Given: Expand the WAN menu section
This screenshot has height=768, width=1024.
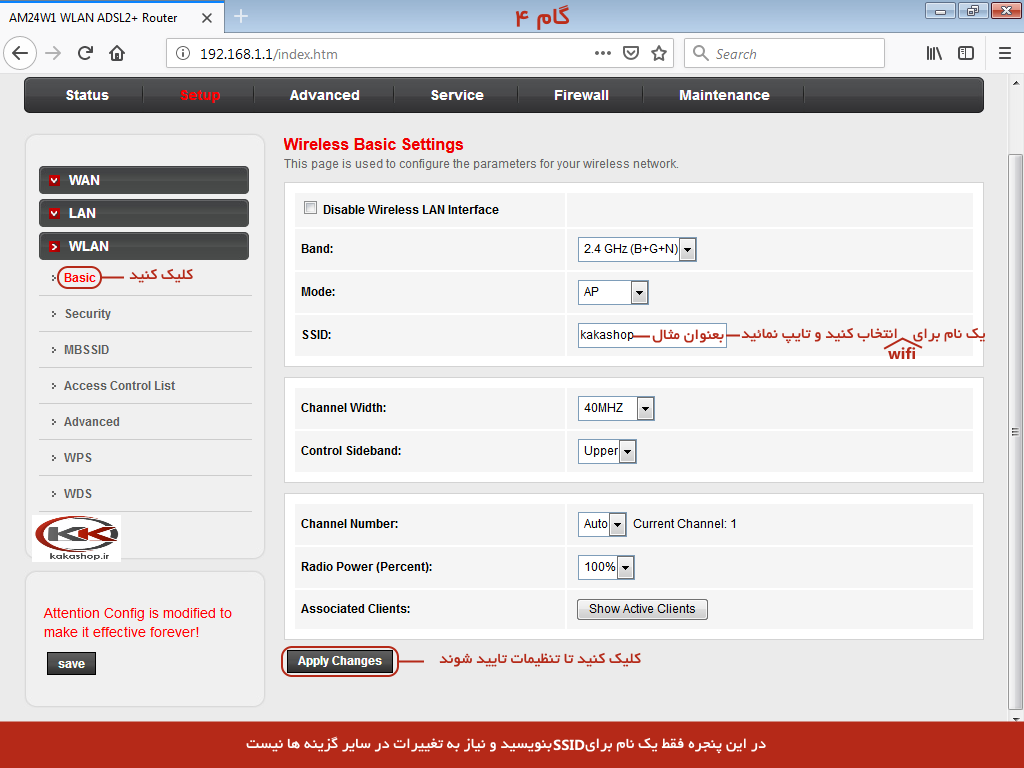Looking at the screenshot, I should [144, 180].
